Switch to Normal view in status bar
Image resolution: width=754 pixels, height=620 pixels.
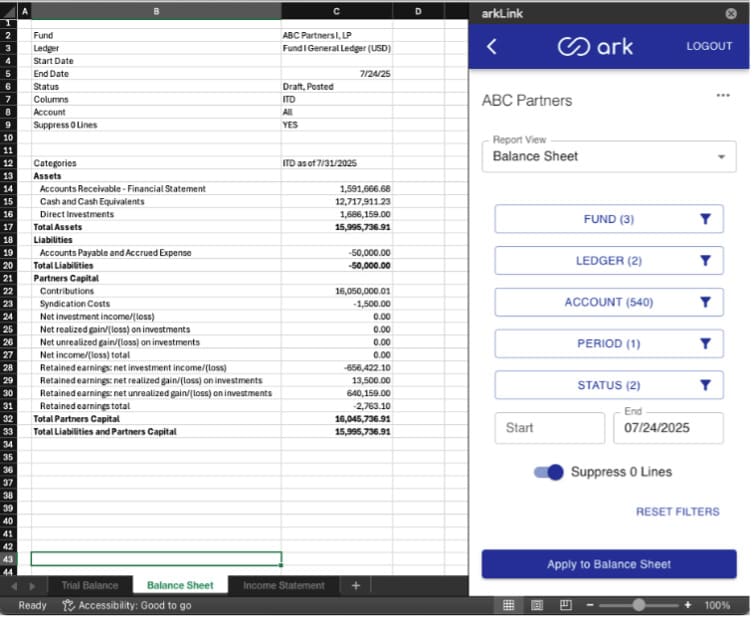(x=508, y=605)
